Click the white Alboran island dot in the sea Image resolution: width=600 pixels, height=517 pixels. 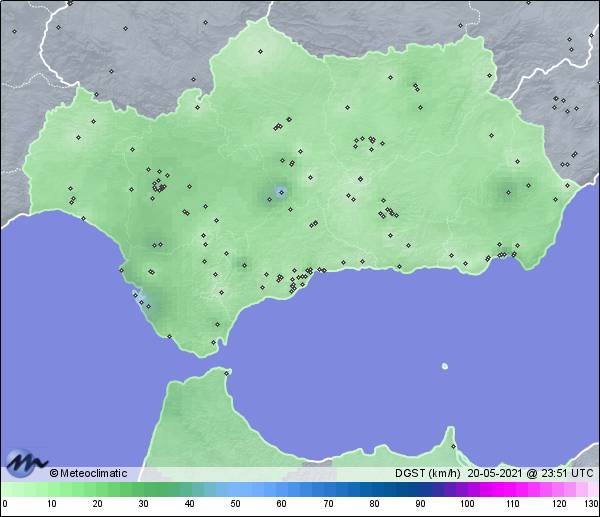click(x=445, y=366)
